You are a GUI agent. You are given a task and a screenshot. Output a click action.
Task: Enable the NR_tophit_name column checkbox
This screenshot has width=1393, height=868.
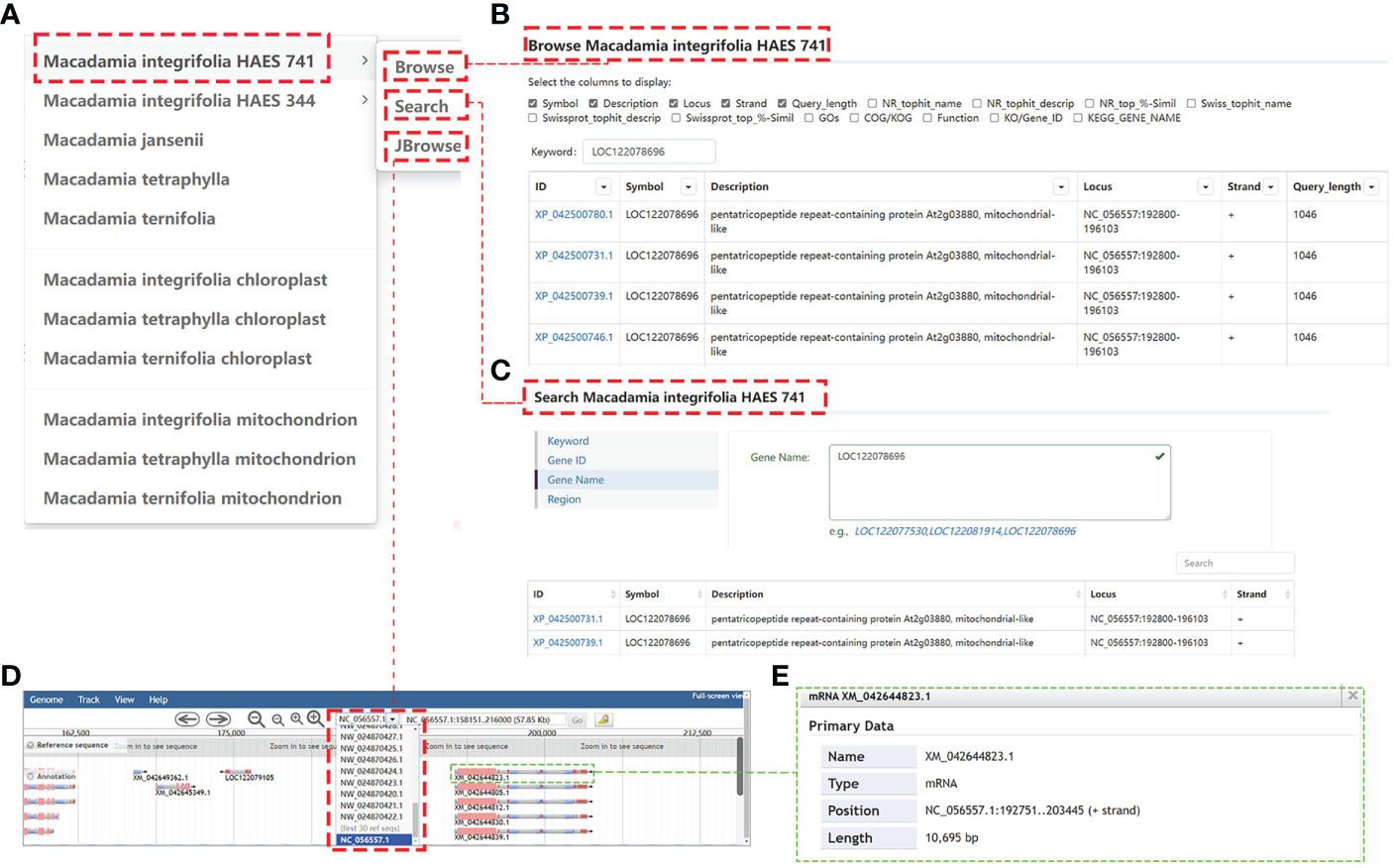tap(872, 103)
